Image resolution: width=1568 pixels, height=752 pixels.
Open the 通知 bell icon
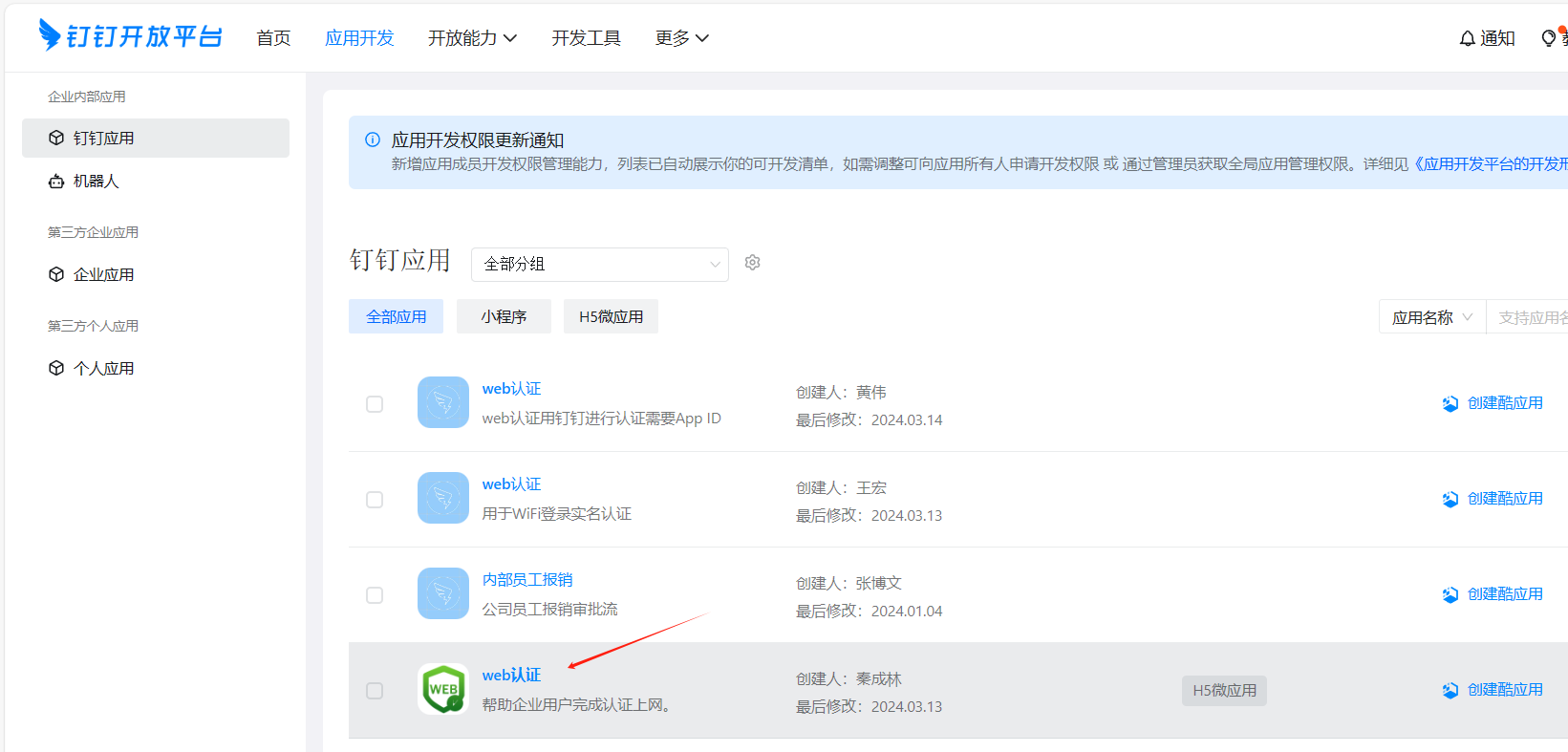(x=1468, y=38)
